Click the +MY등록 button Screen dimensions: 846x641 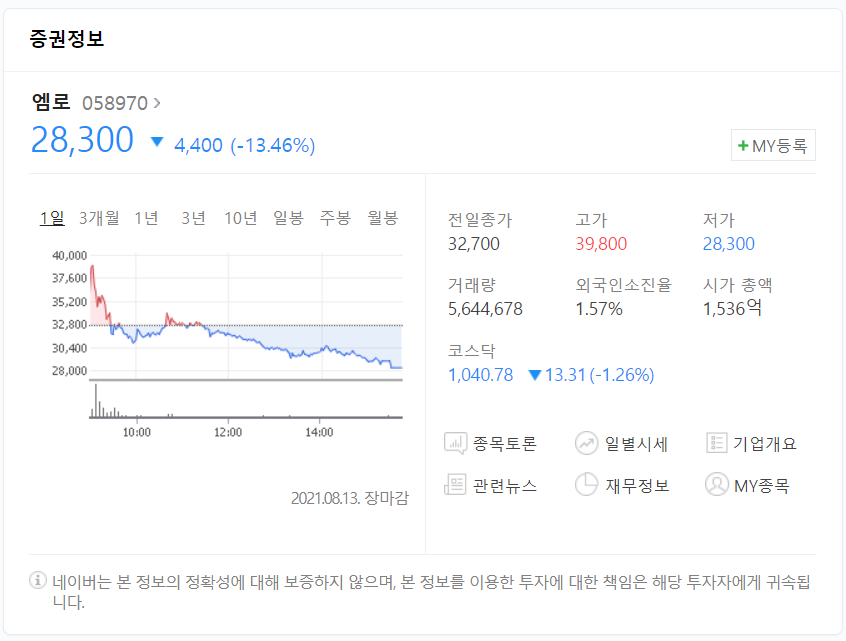click(x=773, y=145)
